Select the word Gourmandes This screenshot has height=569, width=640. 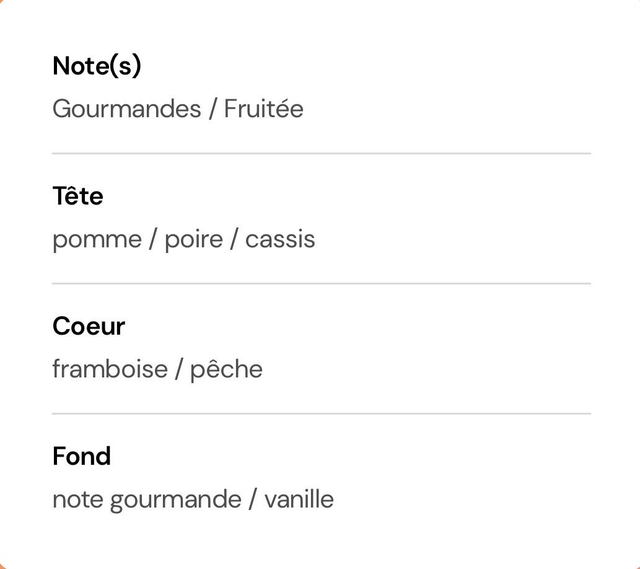click(x=127, y=109)
